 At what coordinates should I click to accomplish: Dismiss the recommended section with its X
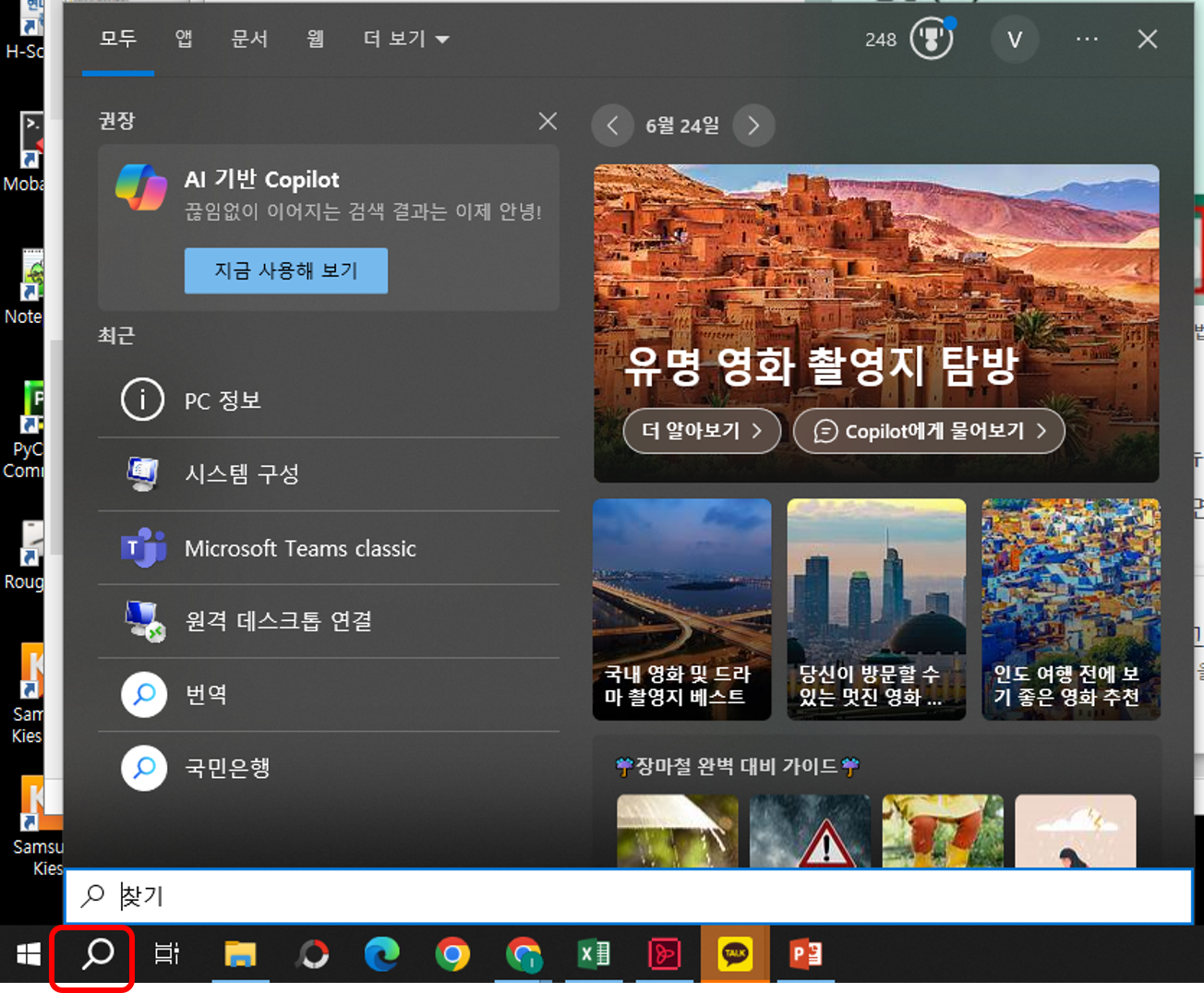[548, 121]
